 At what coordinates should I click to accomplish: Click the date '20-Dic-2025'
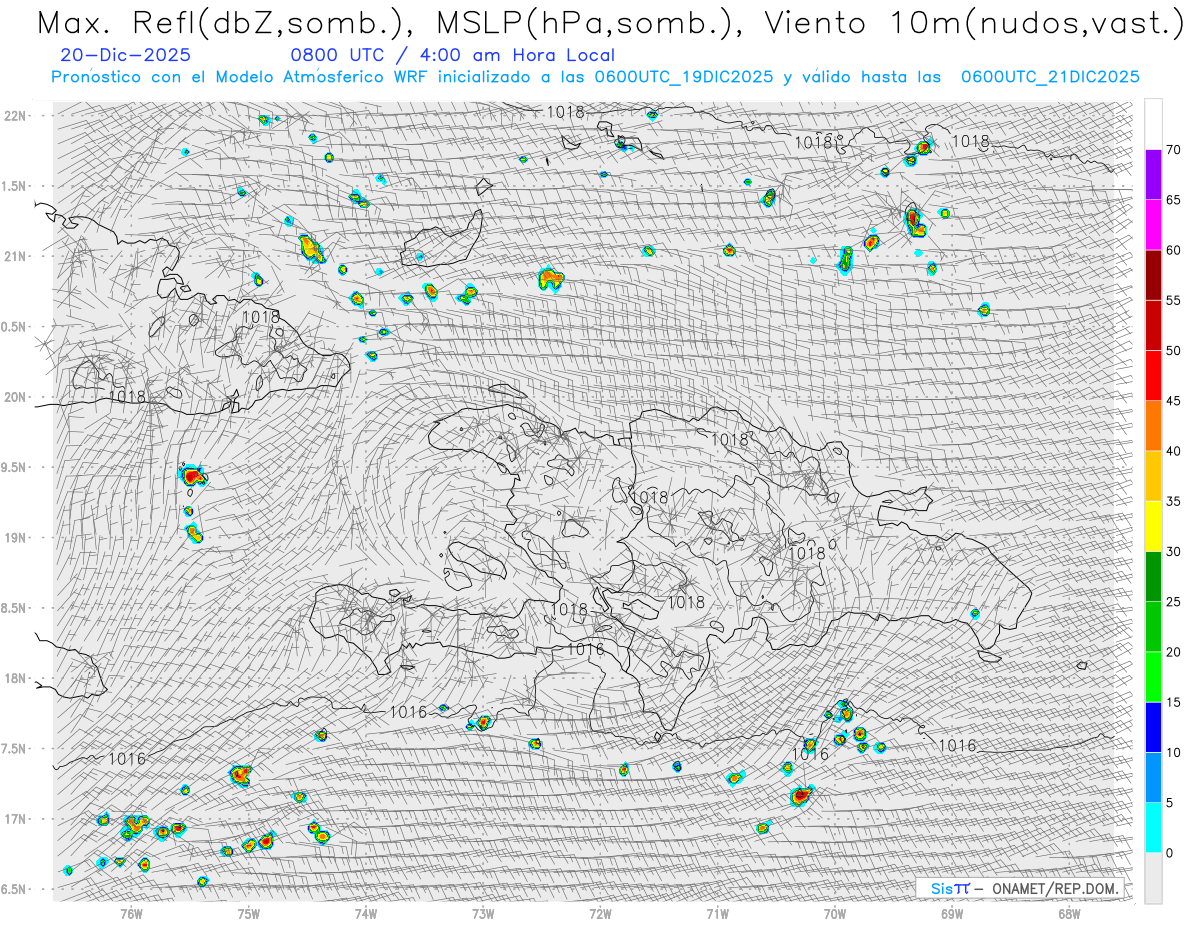125,56
